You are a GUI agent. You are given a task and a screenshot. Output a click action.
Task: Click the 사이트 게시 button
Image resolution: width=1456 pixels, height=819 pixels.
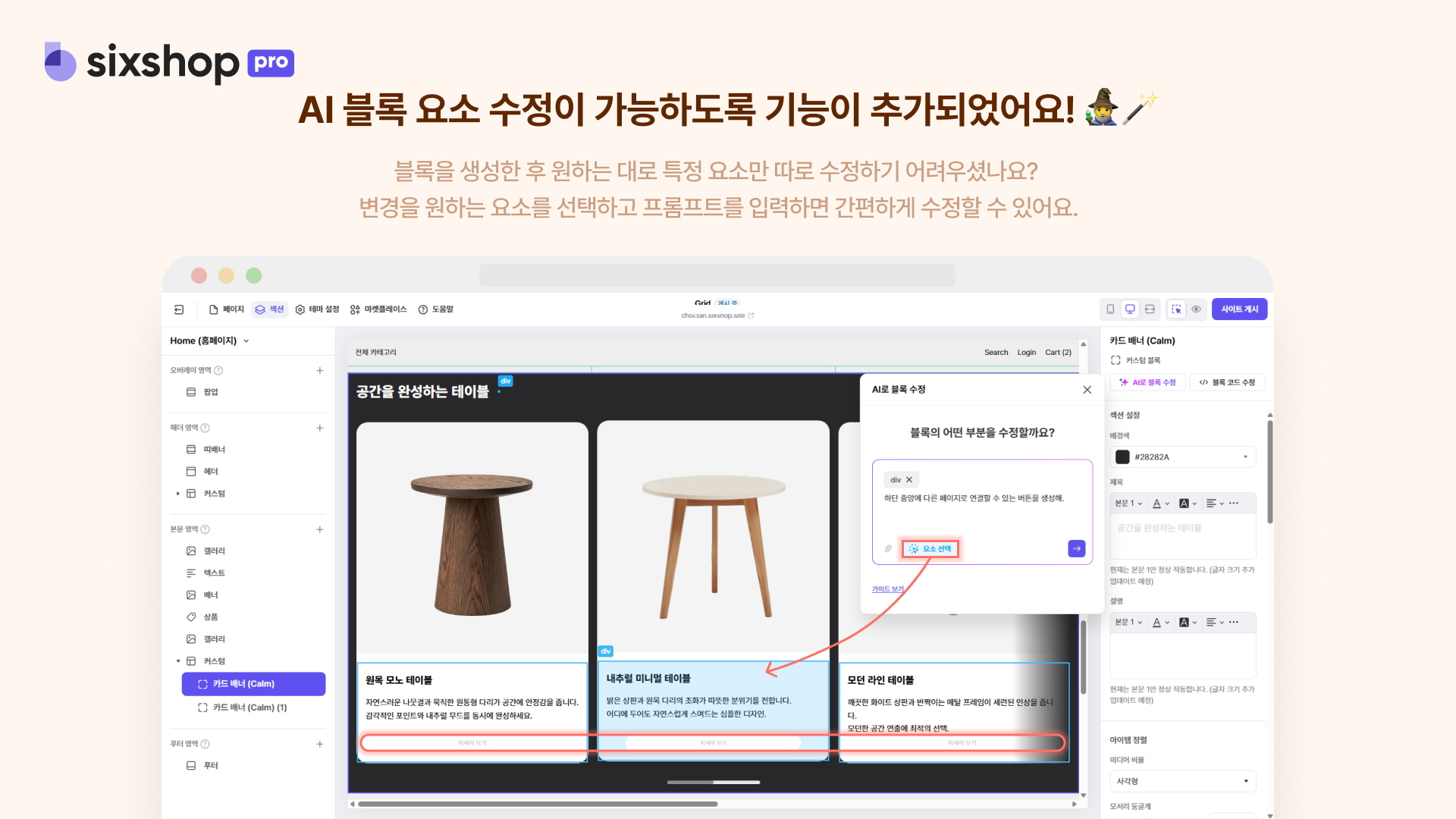click(x=1239, y=309)
